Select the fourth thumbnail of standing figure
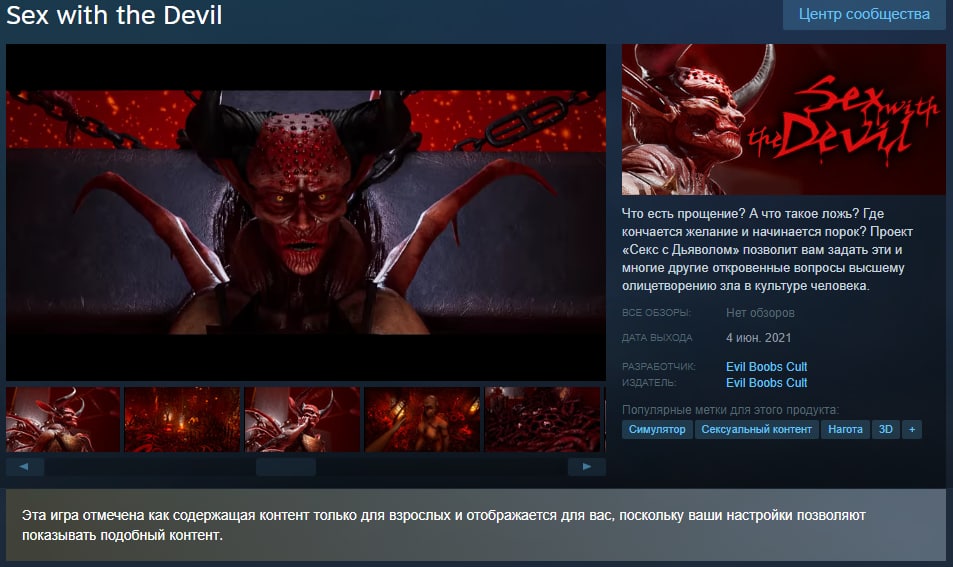 [x=422, y=419]
